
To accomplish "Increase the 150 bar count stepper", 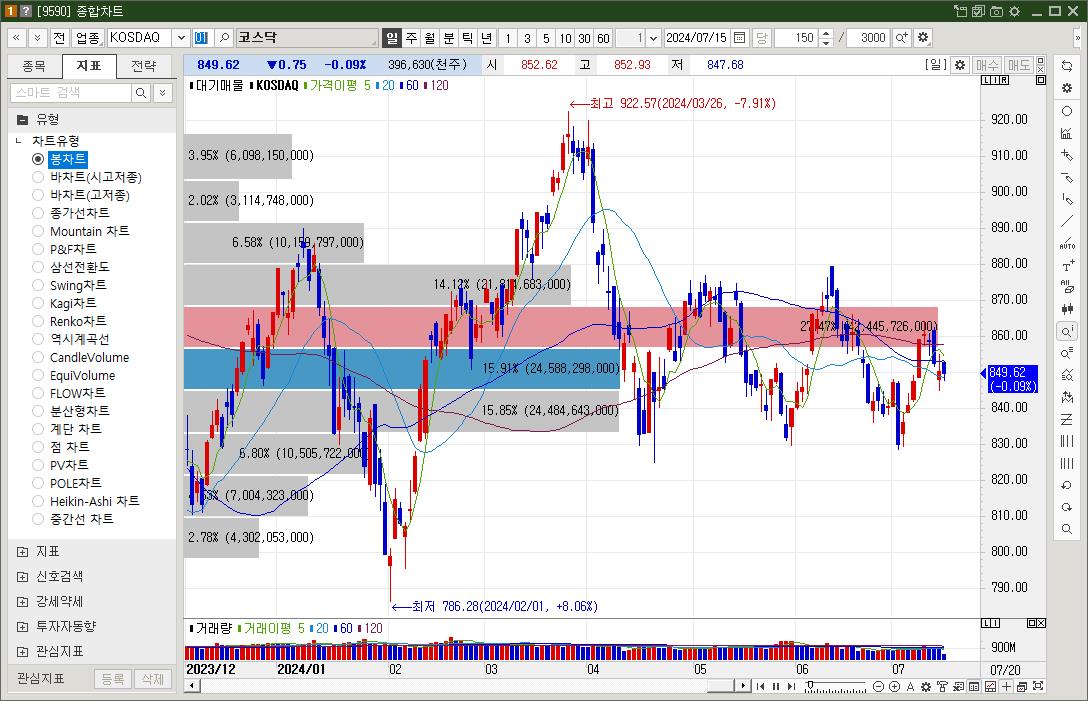I will click(x=826, y=33).
